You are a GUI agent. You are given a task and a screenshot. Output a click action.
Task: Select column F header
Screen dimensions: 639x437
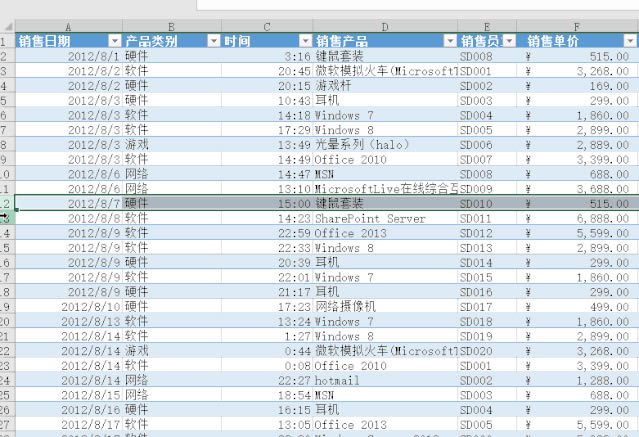point(577,27)
